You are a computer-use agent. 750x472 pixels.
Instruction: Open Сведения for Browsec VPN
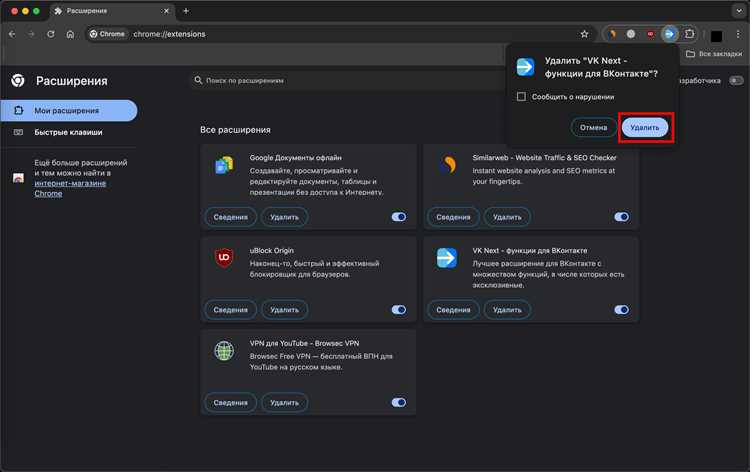tap(231, 403)
